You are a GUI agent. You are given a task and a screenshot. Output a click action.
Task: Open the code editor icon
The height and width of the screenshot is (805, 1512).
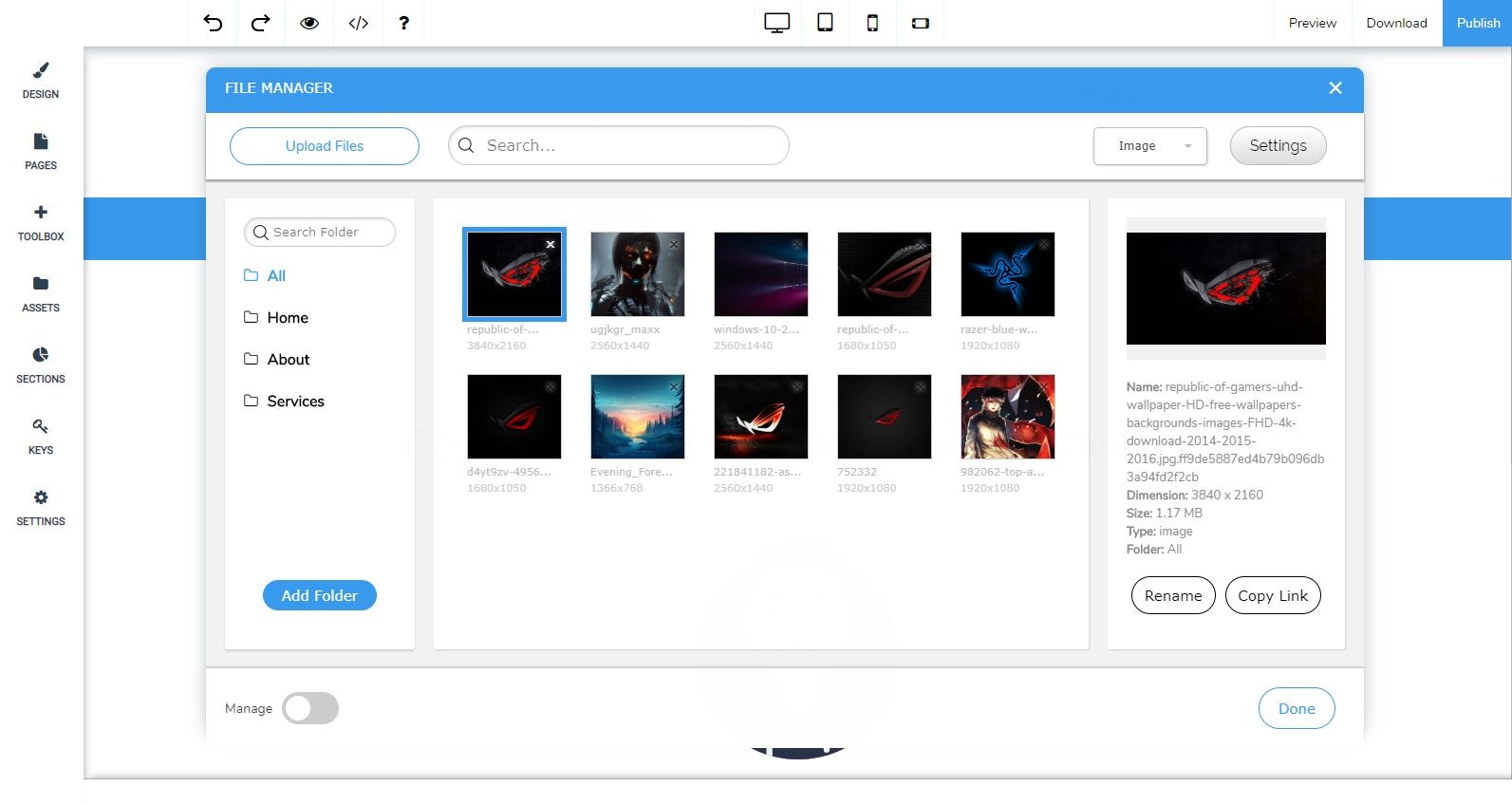[358, 23]
